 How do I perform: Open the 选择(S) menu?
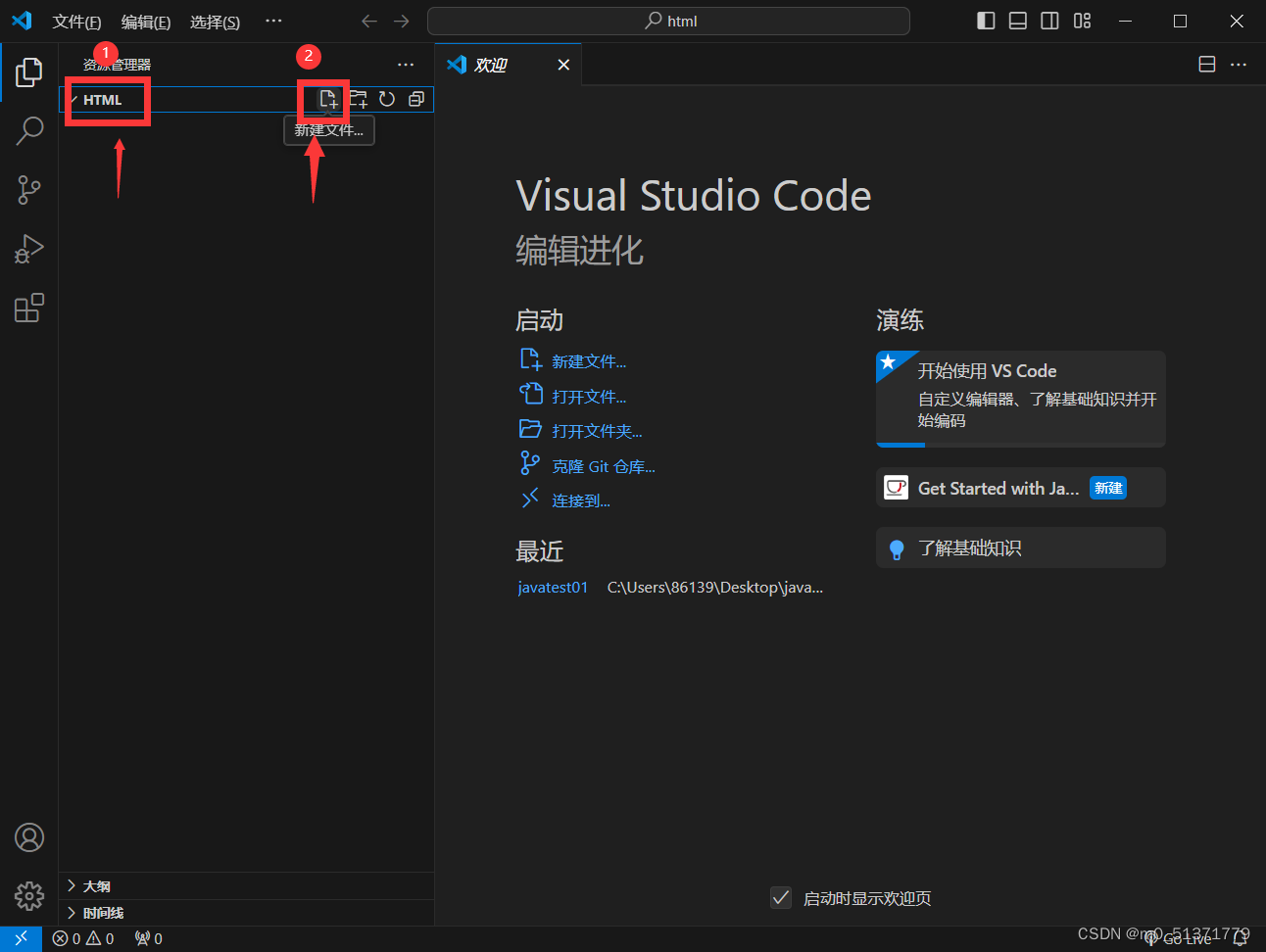(x=215, y=22)
